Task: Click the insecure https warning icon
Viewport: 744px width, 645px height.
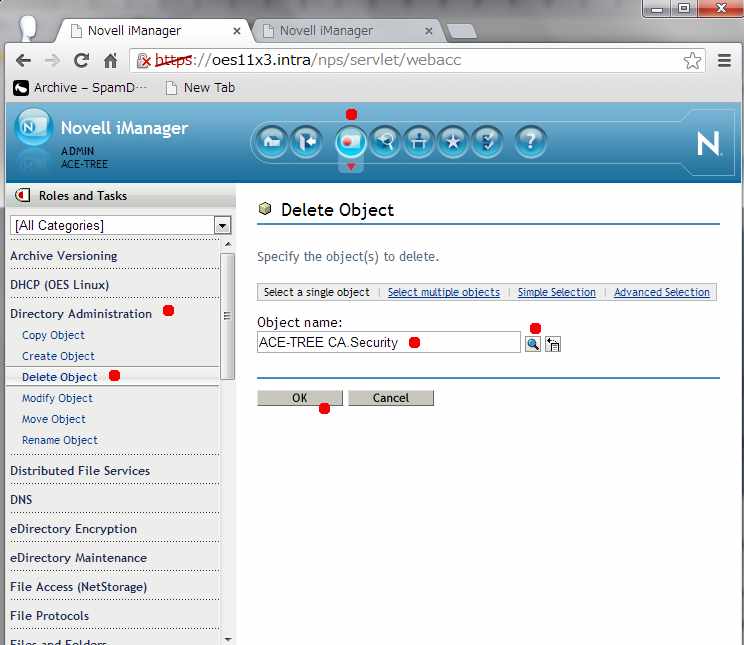Action: tap(143, 60)
